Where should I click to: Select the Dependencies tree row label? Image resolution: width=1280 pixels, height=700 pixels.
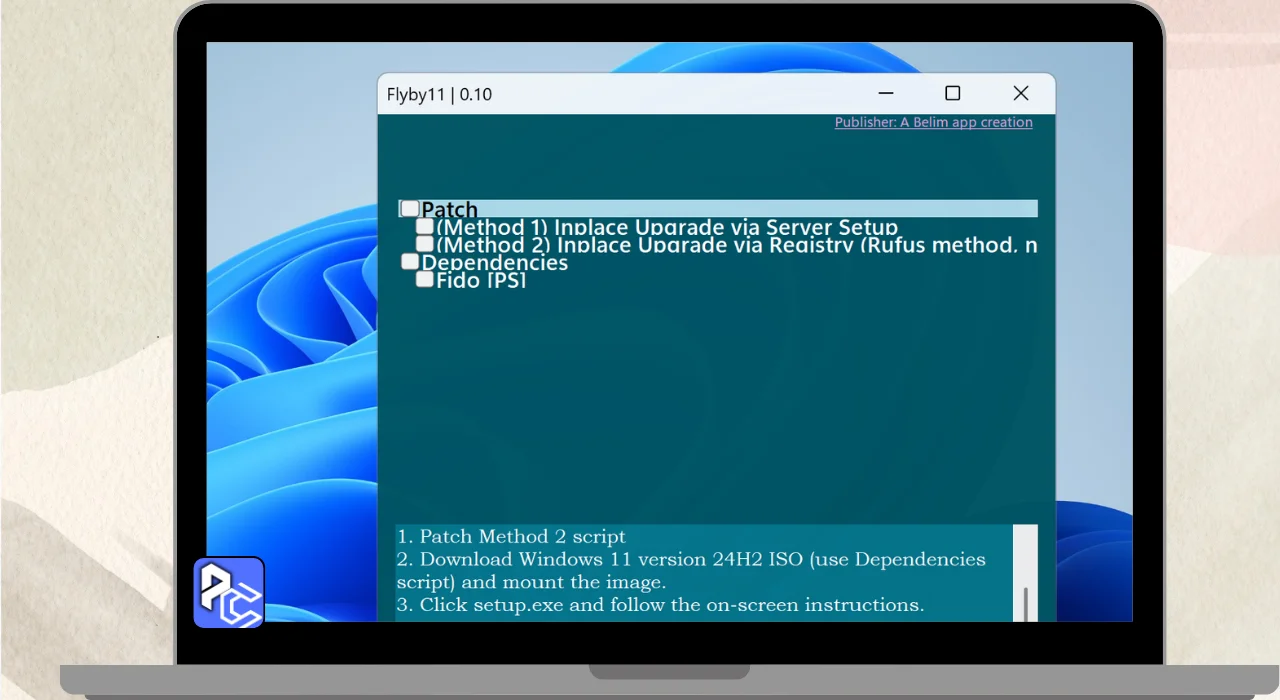(494, 263)
